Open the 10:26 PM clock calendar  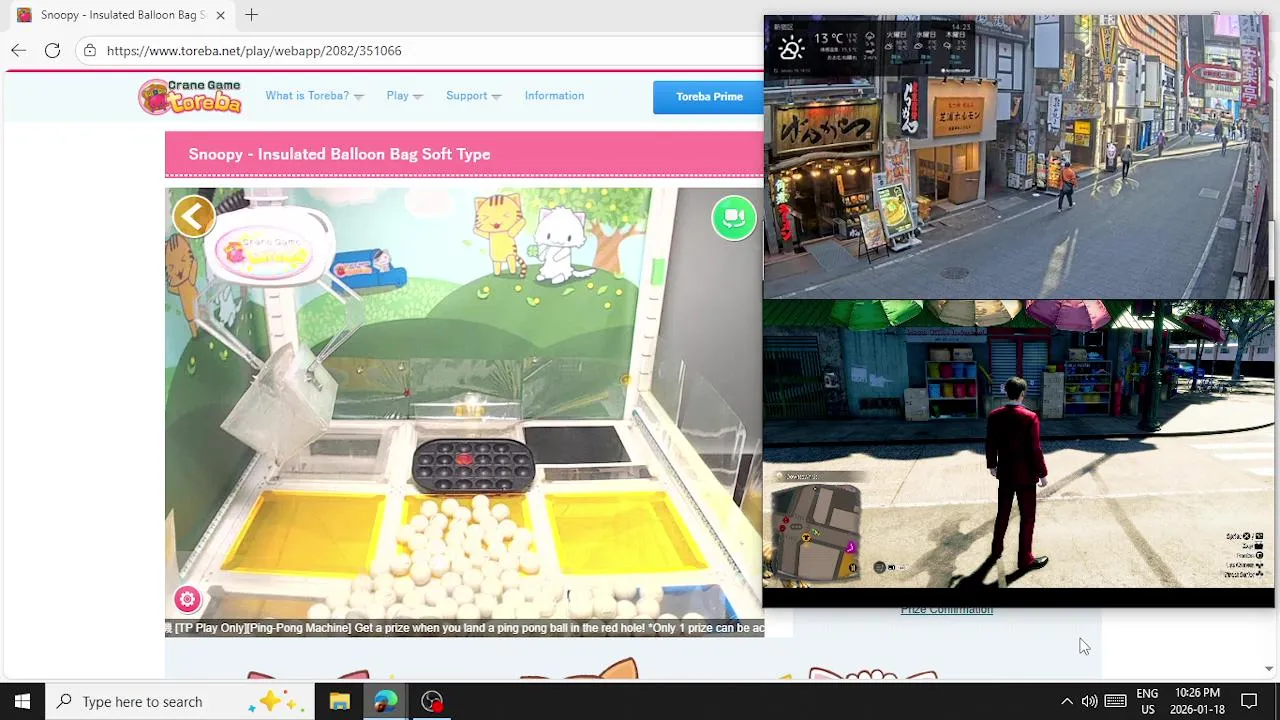point(1197,702)
